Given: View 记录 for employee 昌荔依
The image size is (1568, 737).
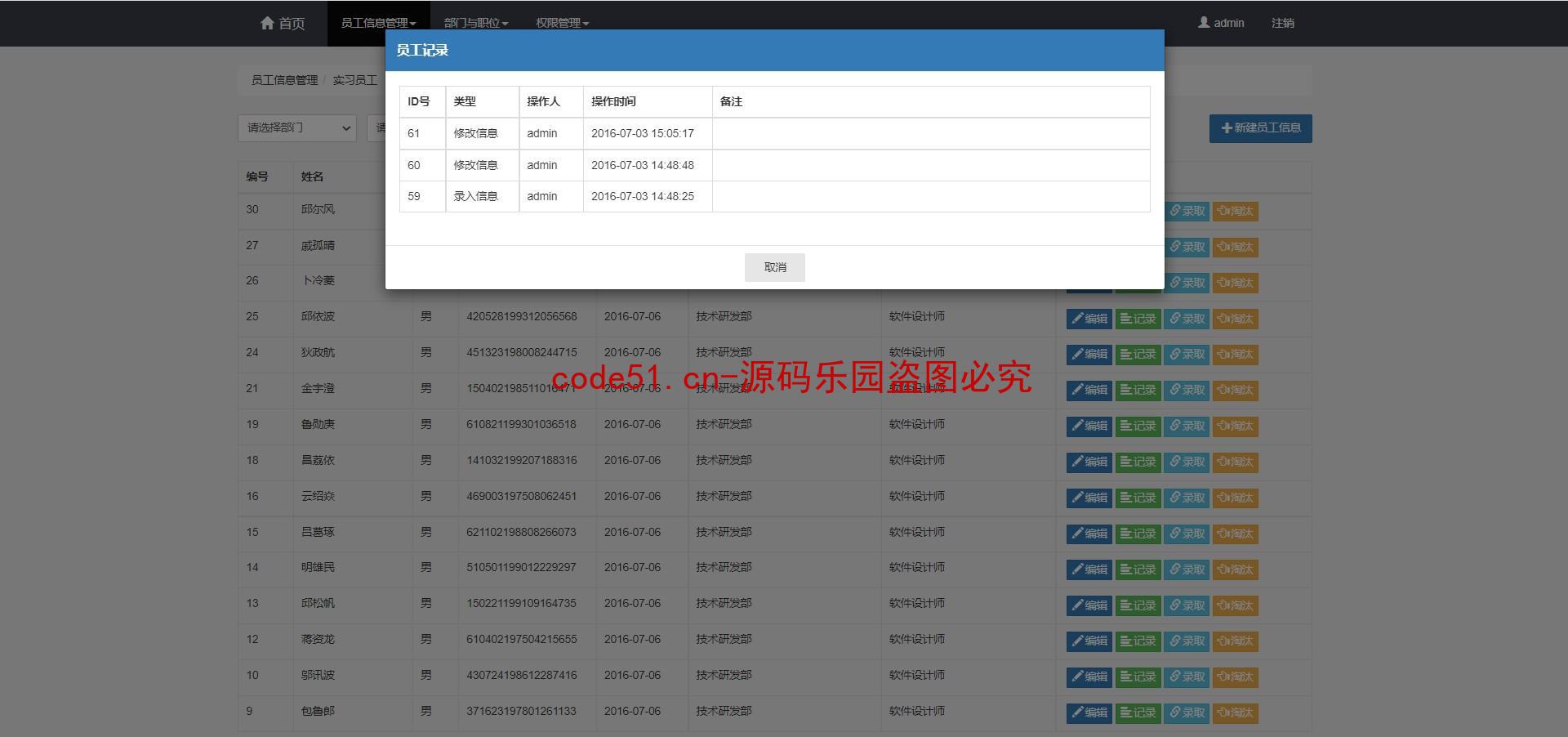Looking at the screenshot, I should coord(1138,462).
